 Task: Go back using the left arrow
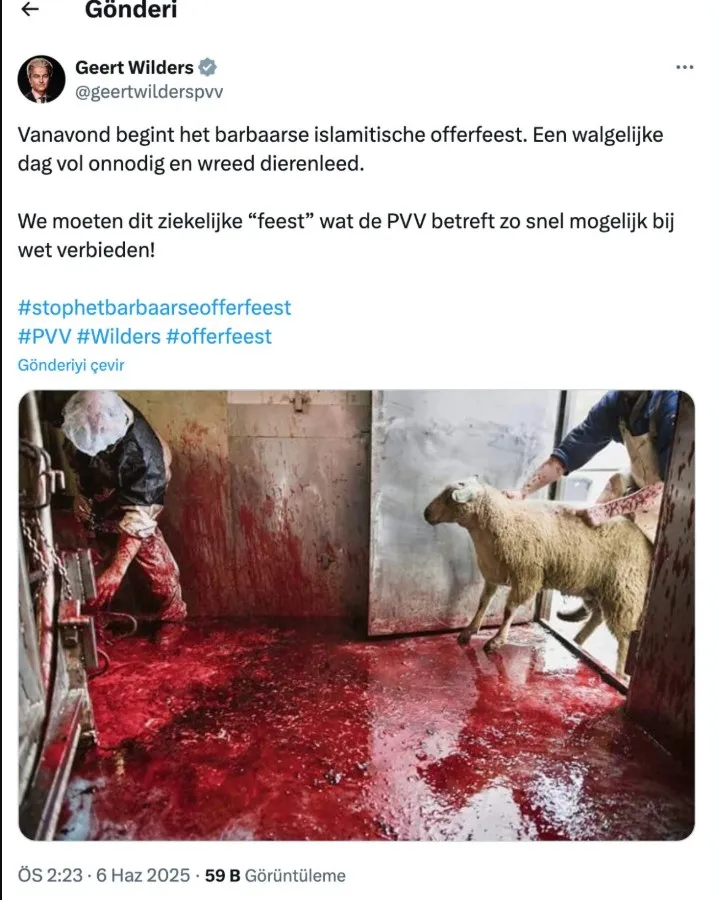click(30, 9)
